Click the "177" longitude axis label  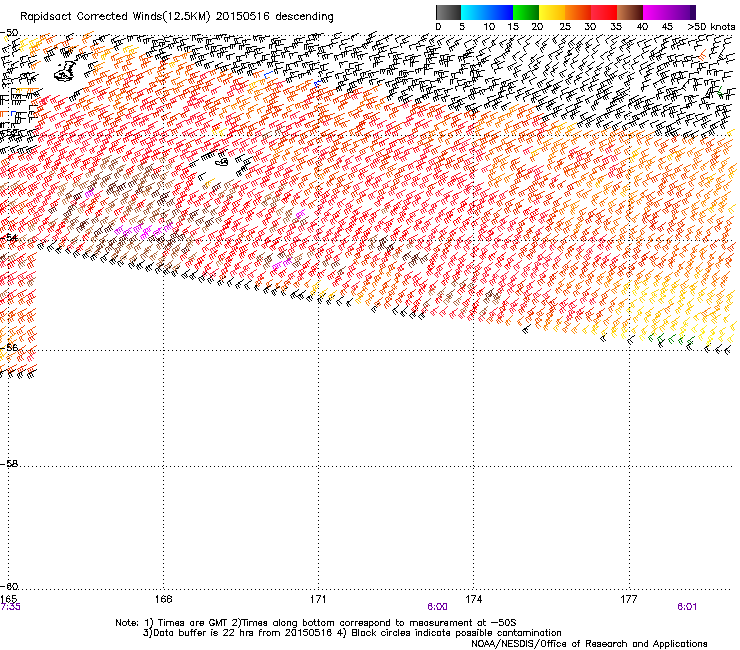coord(629,599)
